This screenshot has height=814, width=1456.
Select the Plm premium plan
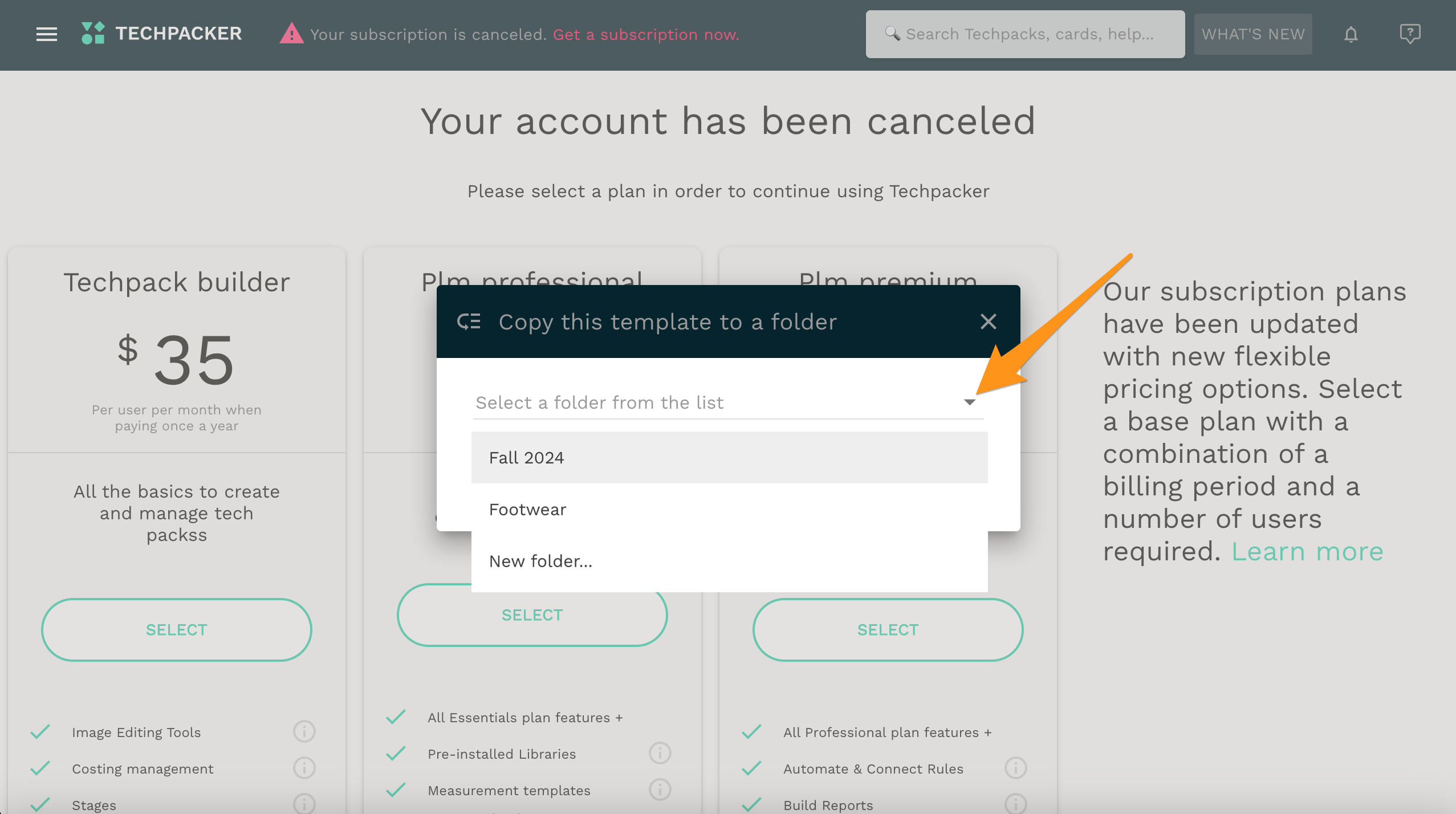[x=888, y=629]
